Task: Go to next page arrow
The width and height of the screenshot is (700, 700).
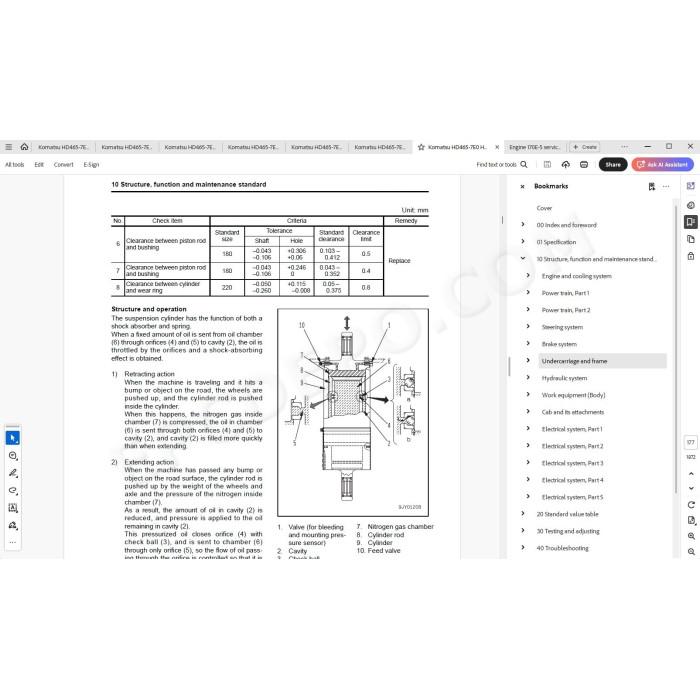Action: pos(691,488)
